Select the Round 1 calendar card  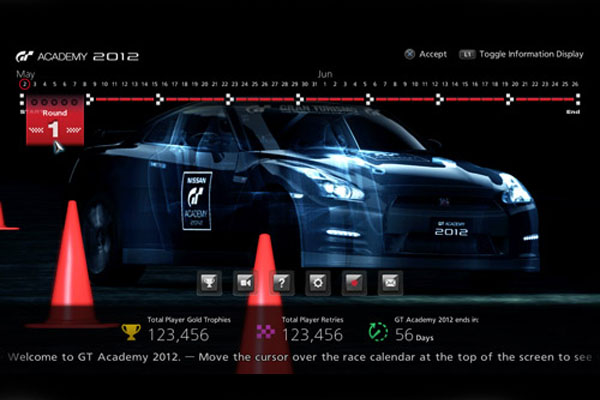point(50,123)
